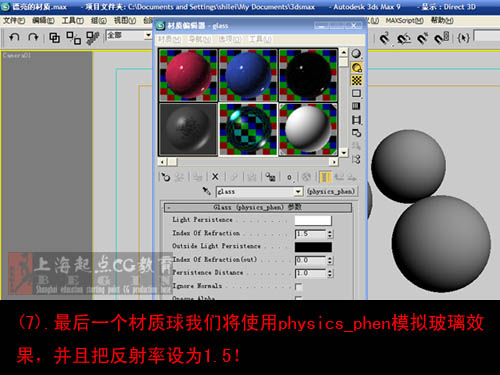Click the physics_phen material type button
This screenshot has width=500, height=375.
point(331,191)
